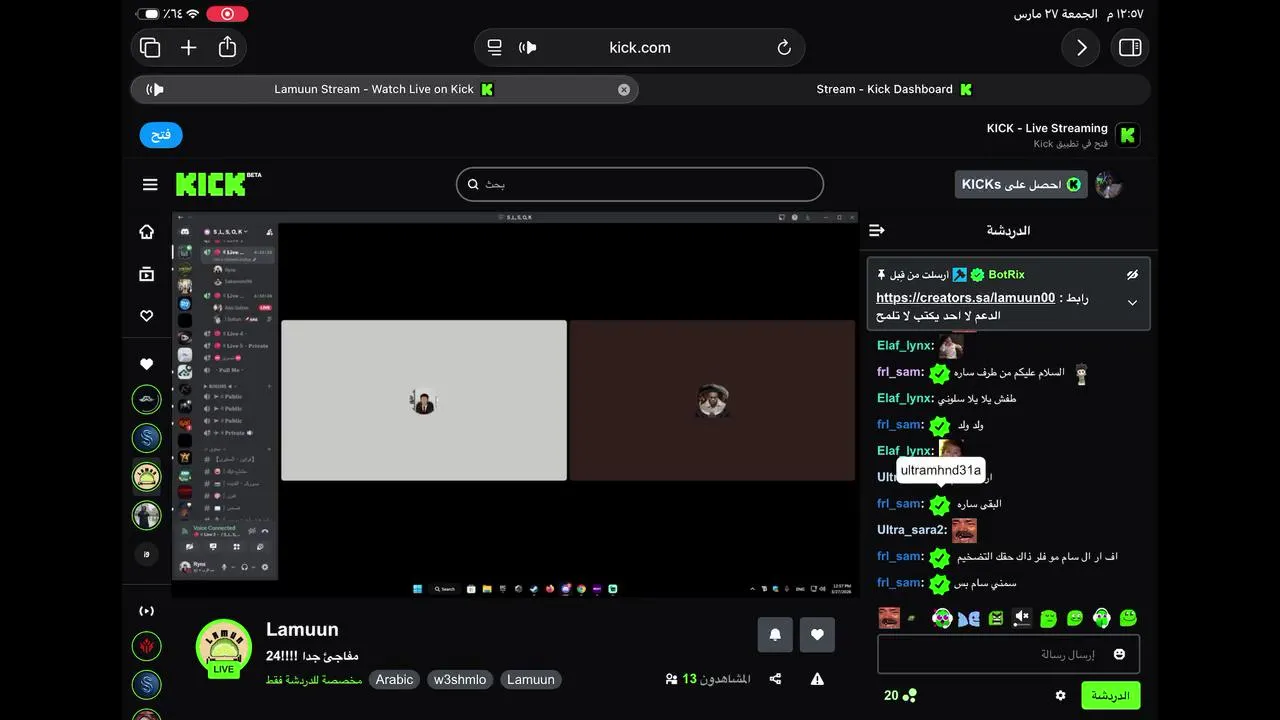The image size is (1280, 720).
Task: Switch to Lamuun Stream tab
Action: (x=384, y=89)
